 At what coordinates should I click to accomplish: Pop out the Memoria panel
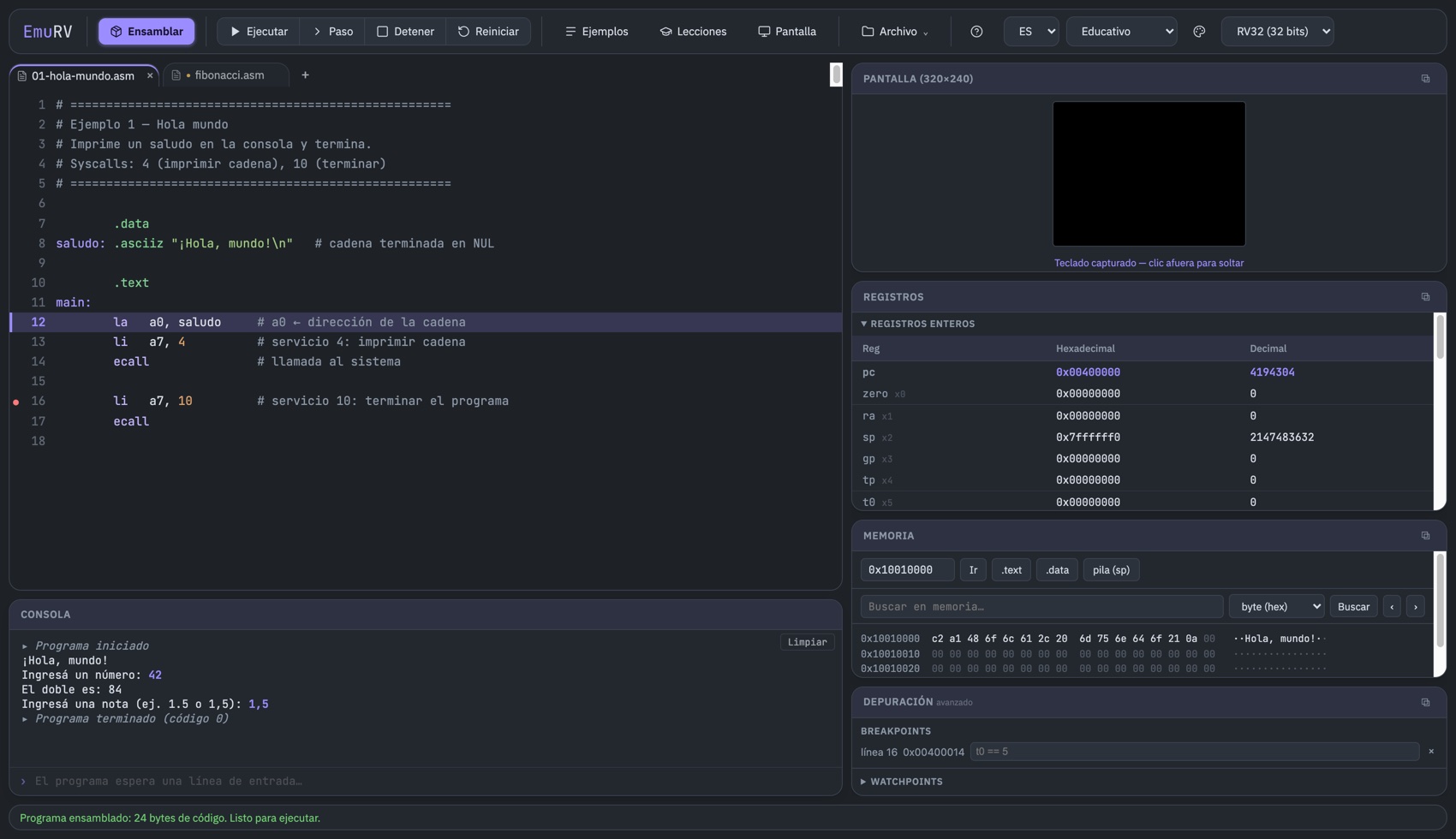click(x=1425, y=536)
